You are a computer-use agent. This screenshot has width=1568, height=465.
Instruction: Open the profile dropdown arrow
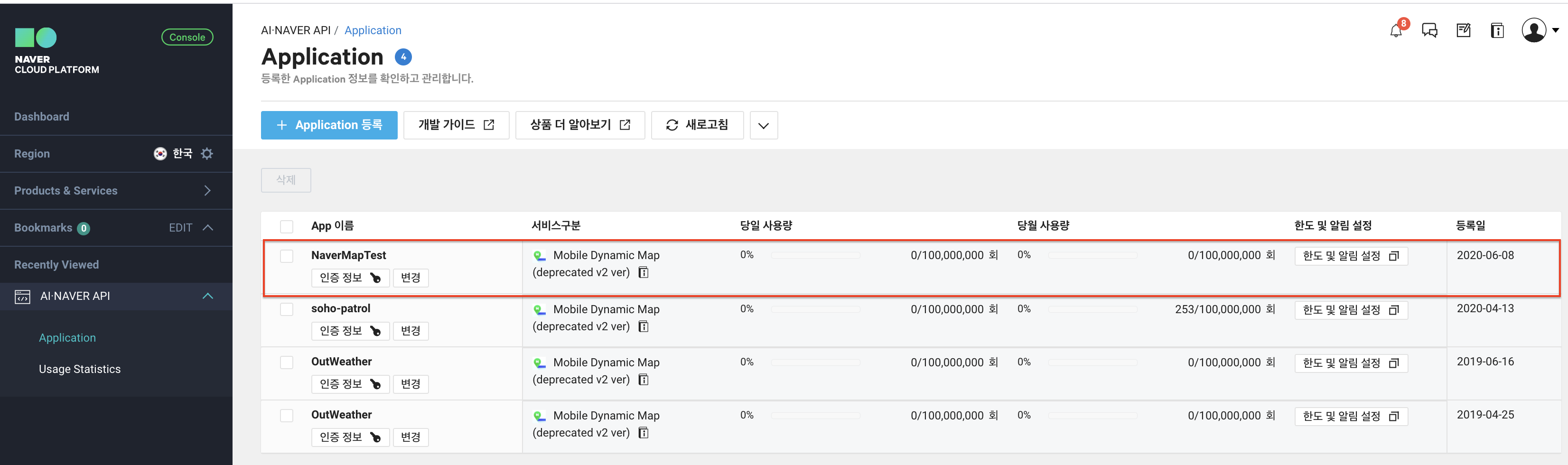point(1555,30)
